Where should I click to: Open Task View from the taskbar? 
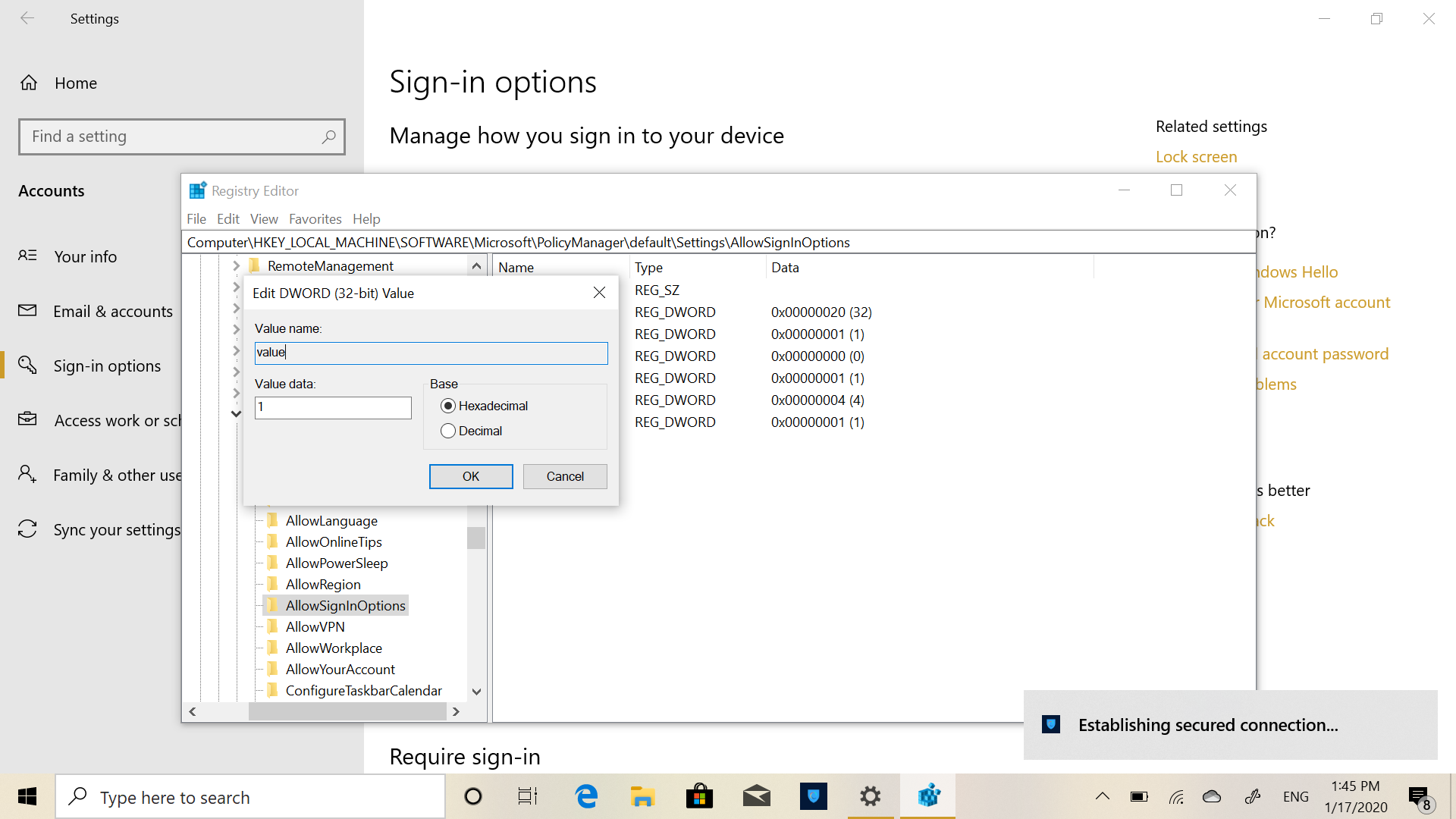click(x=528, y=796)
